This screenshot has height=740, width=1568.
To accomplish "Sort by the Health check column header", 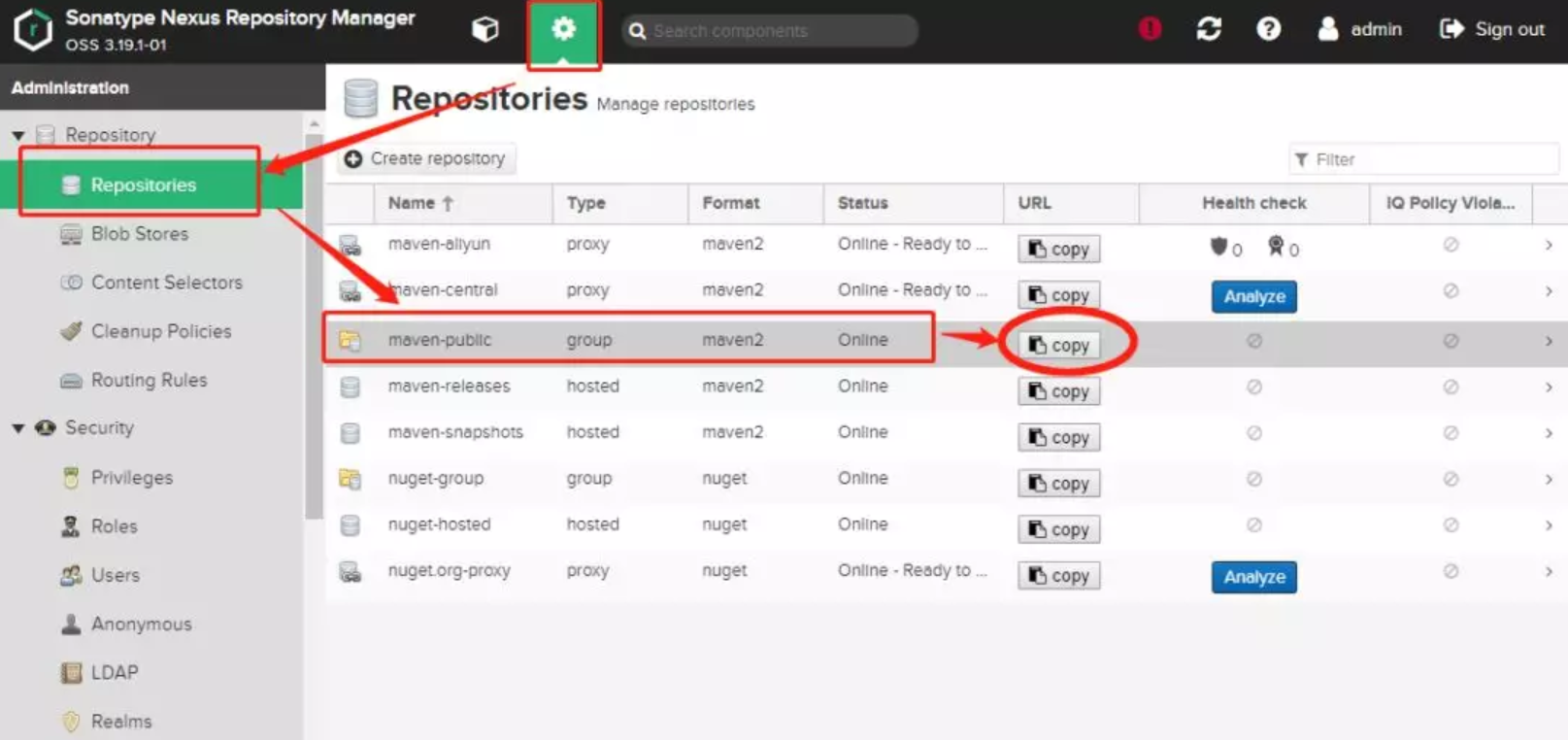I will click(1254, 203).
